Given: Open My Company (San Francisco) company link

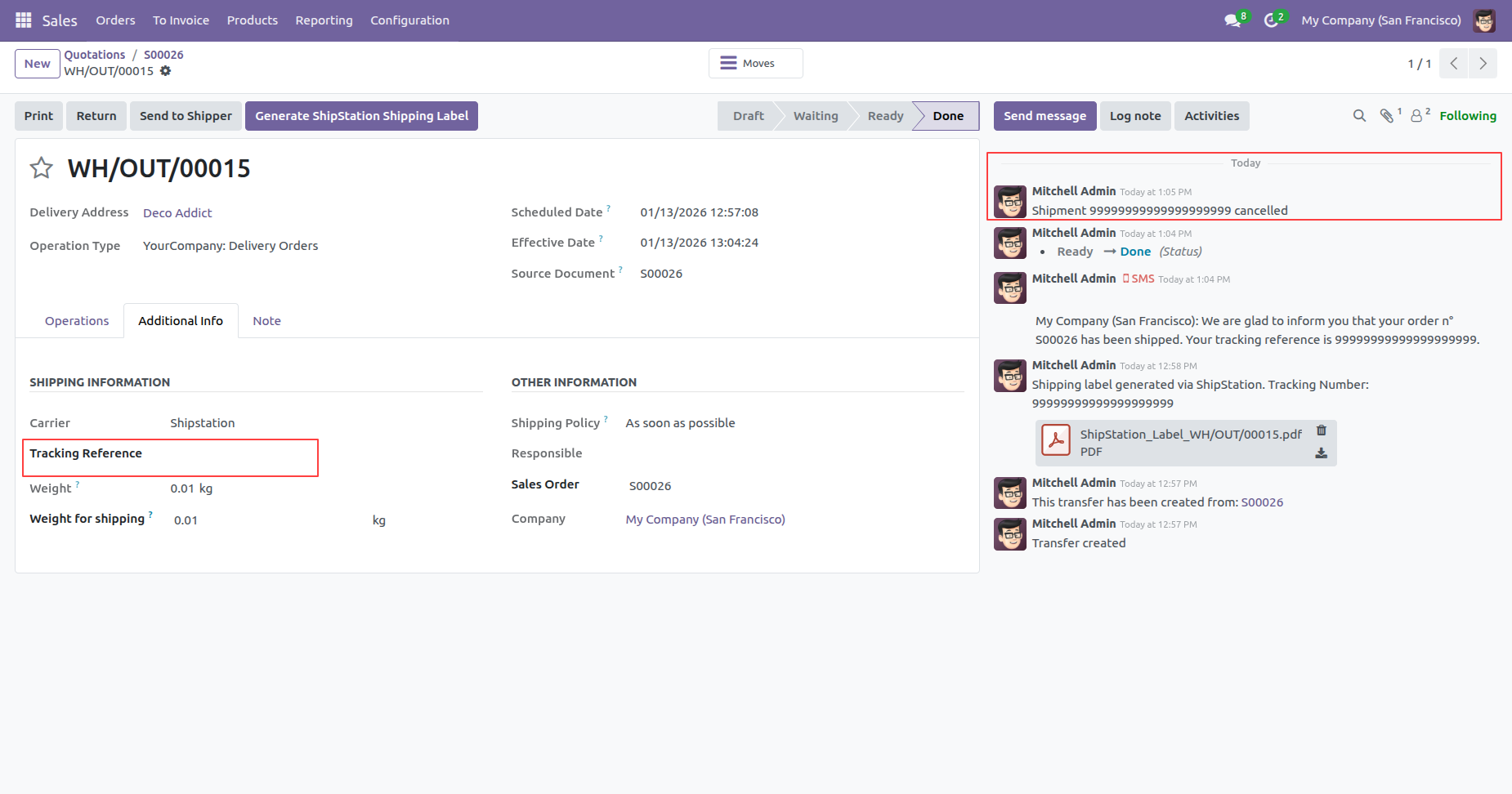Looking at the screenshot, I should tap(705, 520).
